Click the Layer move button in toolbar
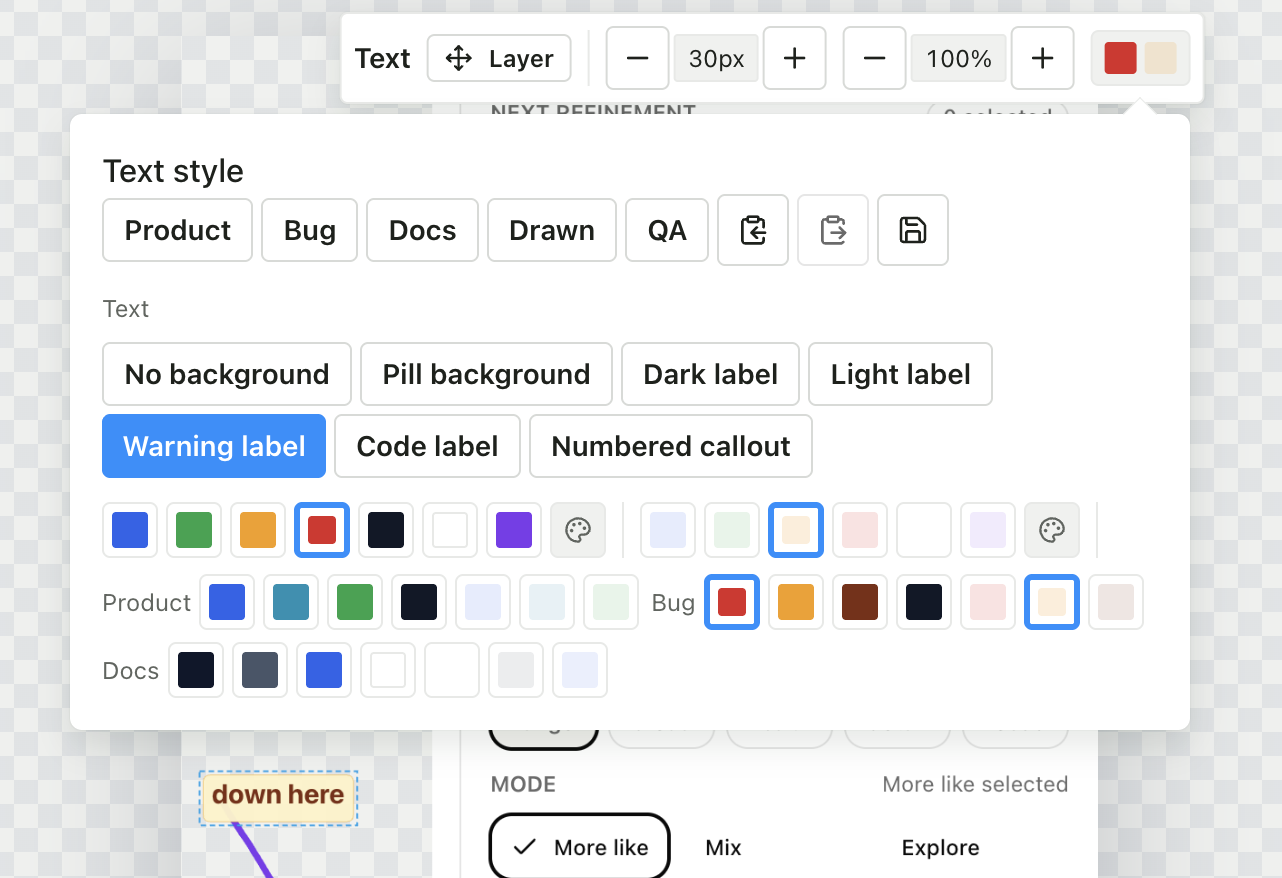This screenshot has width=1282, height=878. click(x=499, y=59)
